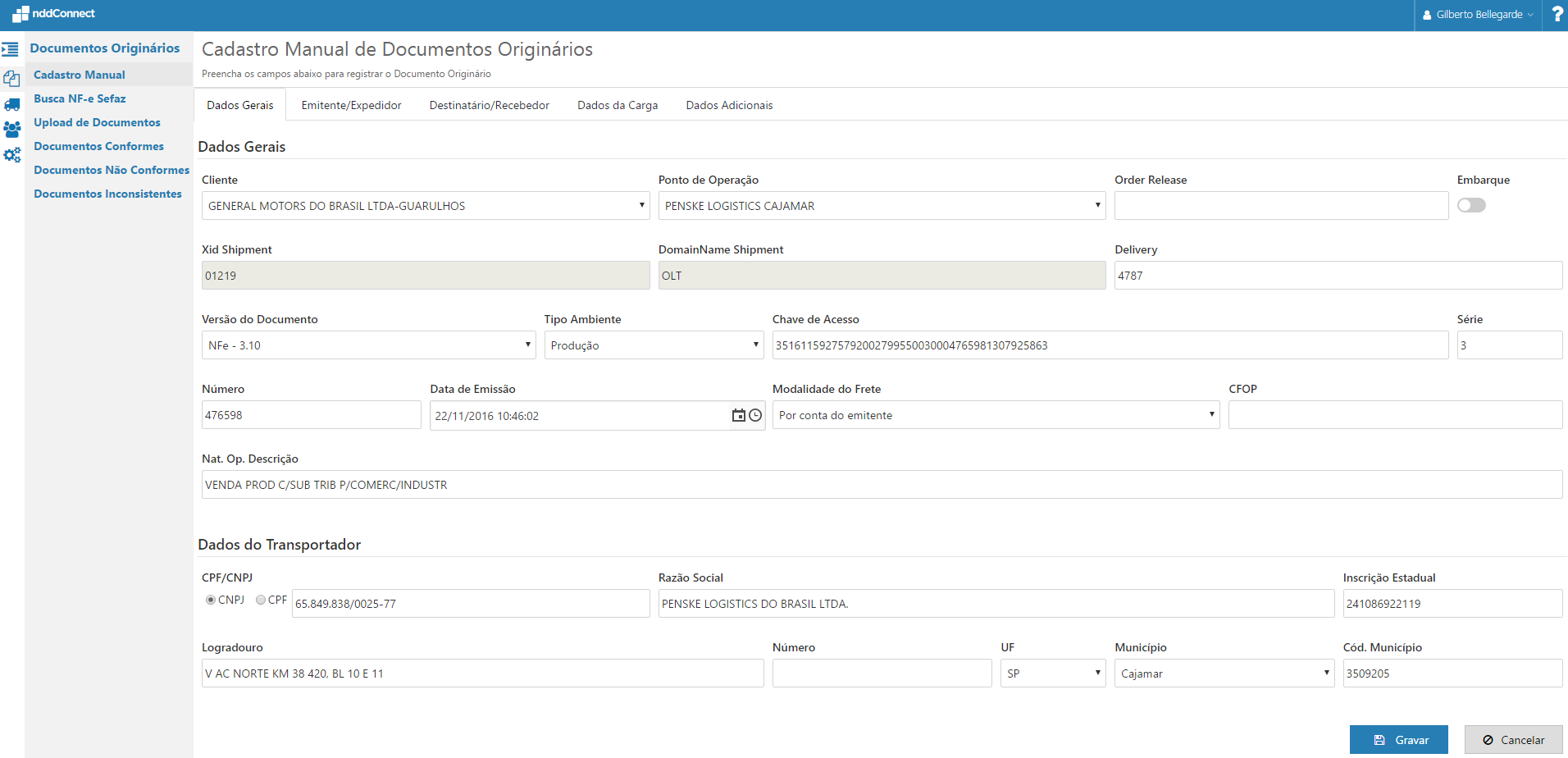Click the help question mark icon
Image resolution: width=1568 pixels, height=758 pixels.
click(1557, 15)
